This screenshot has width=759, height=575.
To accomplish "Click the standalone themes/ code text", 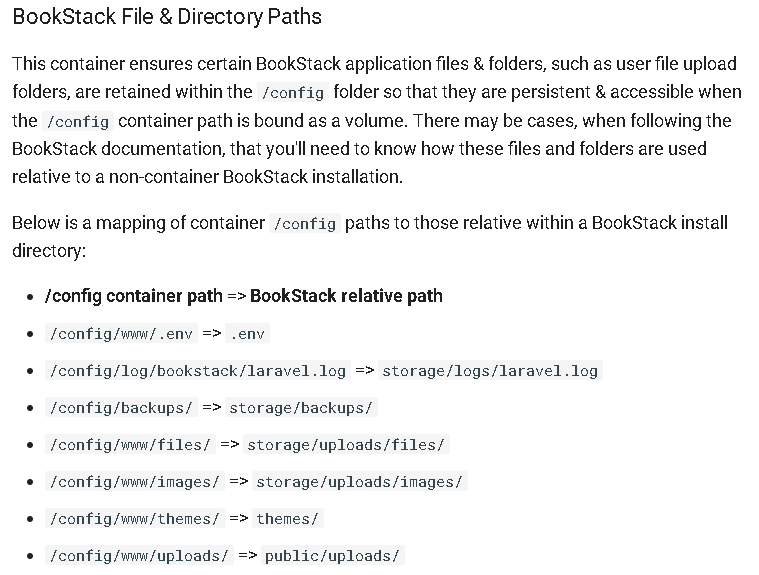I will 288,518.
